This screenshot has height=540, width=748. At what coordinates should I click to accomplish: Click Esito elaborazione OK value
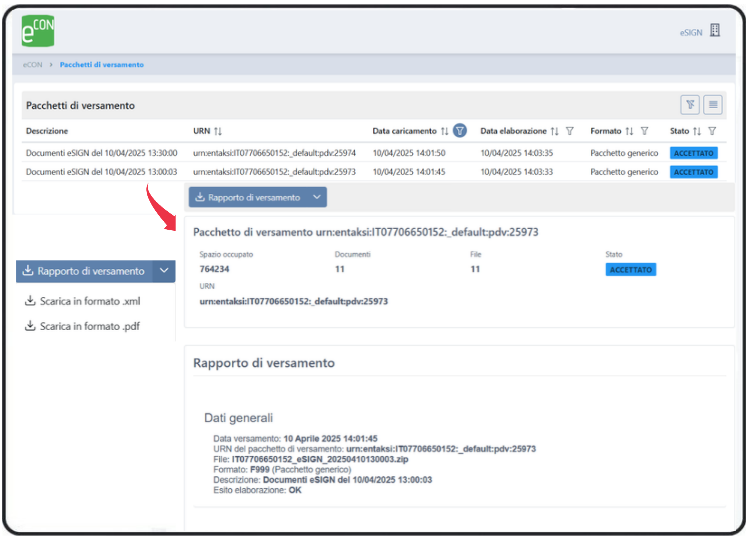click(295, 490)
